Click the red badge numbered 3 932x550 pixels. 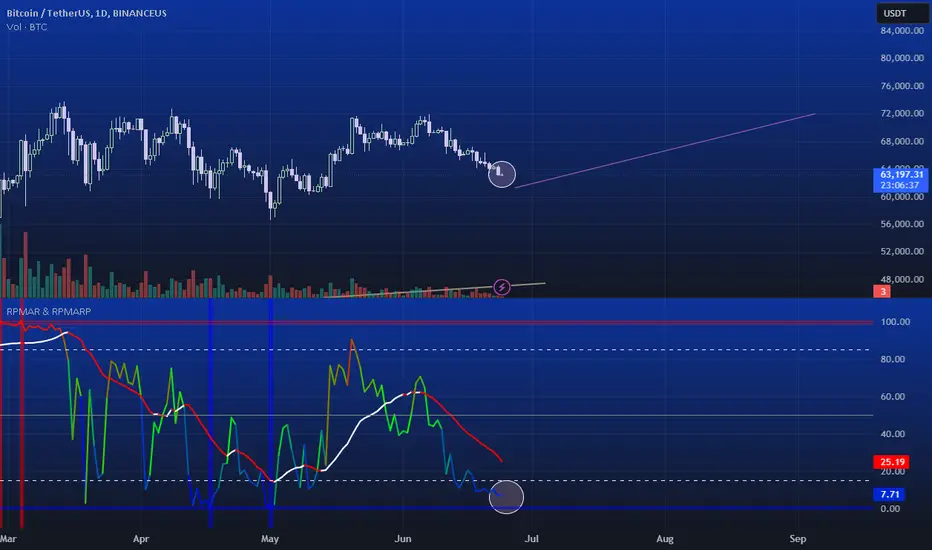(883, 291)
